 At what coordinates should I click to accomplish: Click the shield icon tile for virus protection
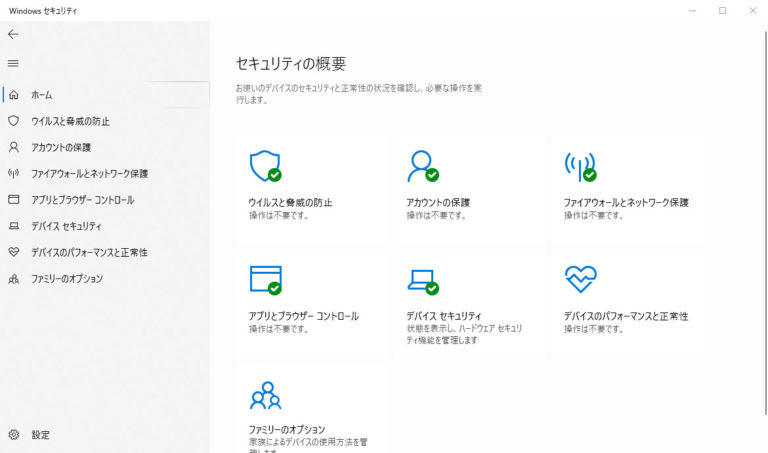point(264,165)
